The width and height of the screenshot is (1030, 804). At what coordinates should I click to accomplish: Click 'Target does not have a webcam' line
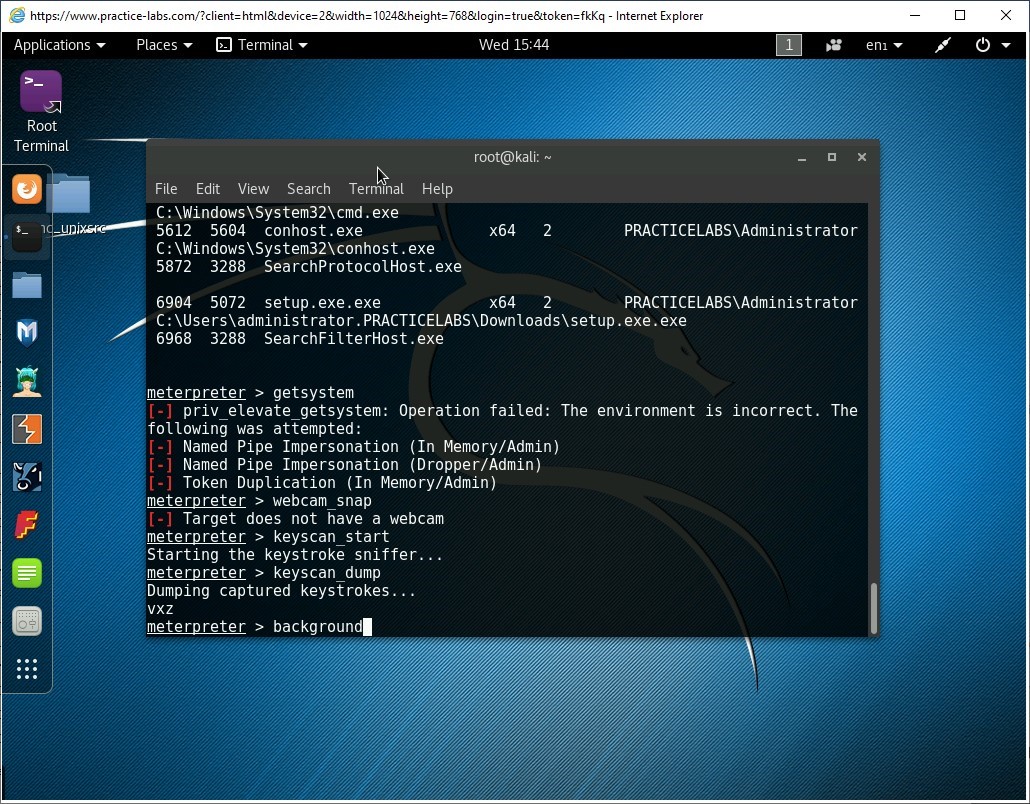313,519
